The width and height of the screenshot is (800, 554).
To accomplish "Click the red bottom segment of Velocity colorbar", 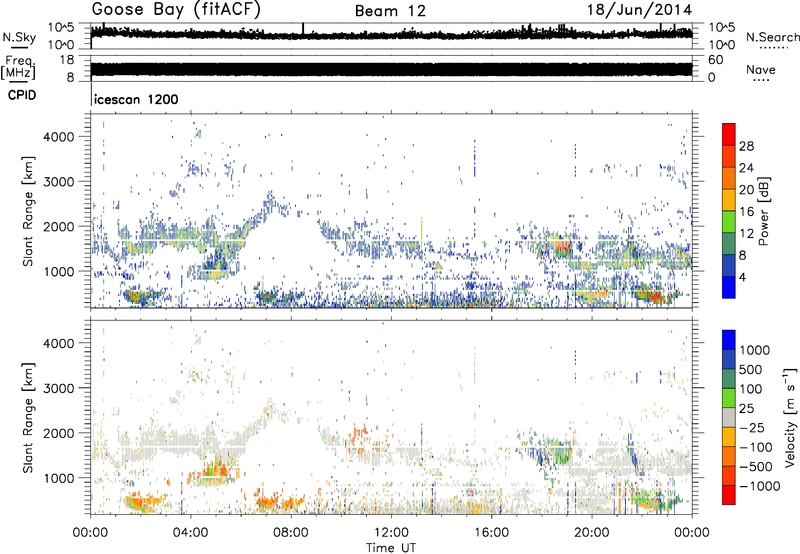I will pos(729,495).
